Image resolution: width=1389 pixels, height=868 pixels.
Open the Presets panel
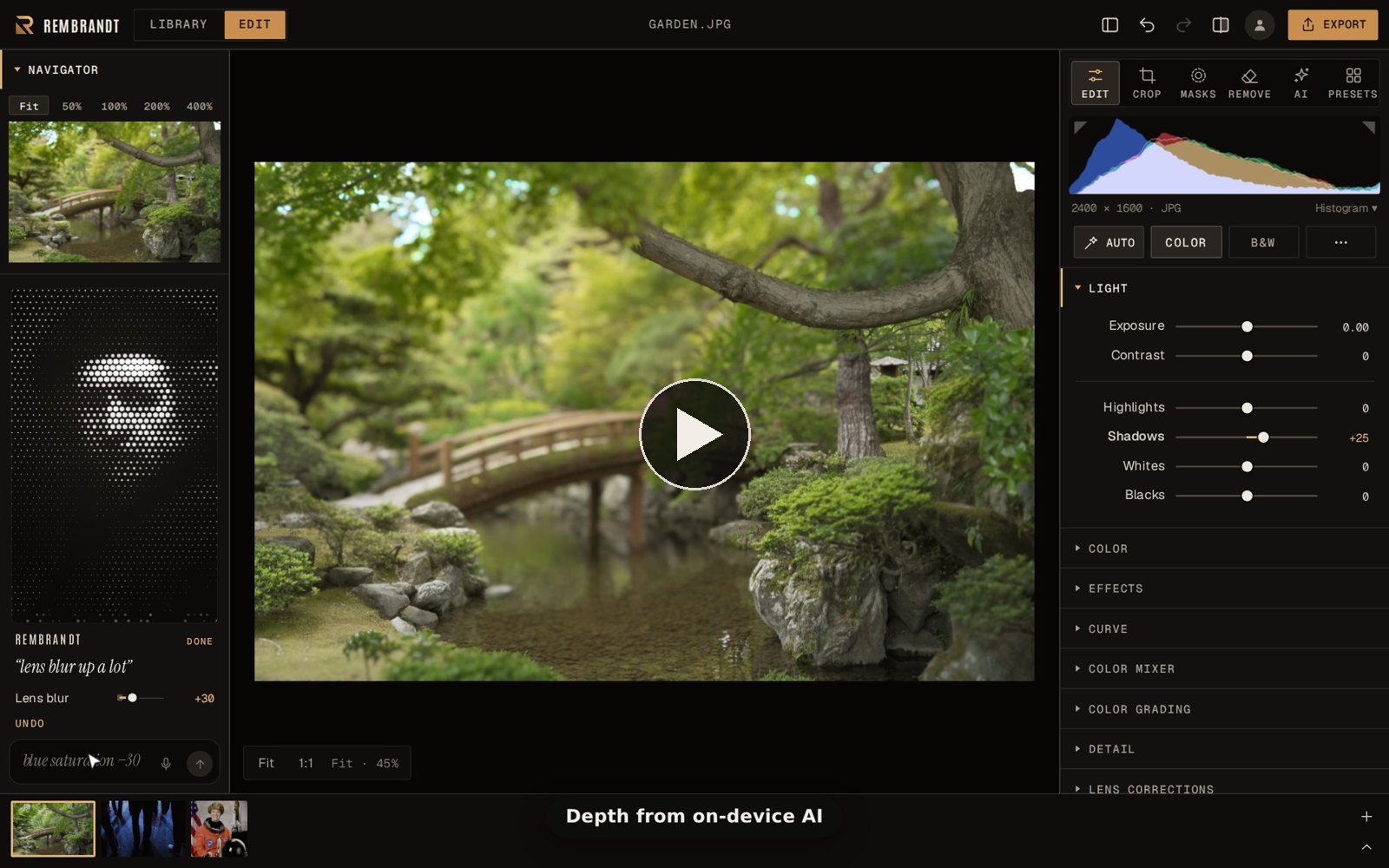tap(1353, 82)
